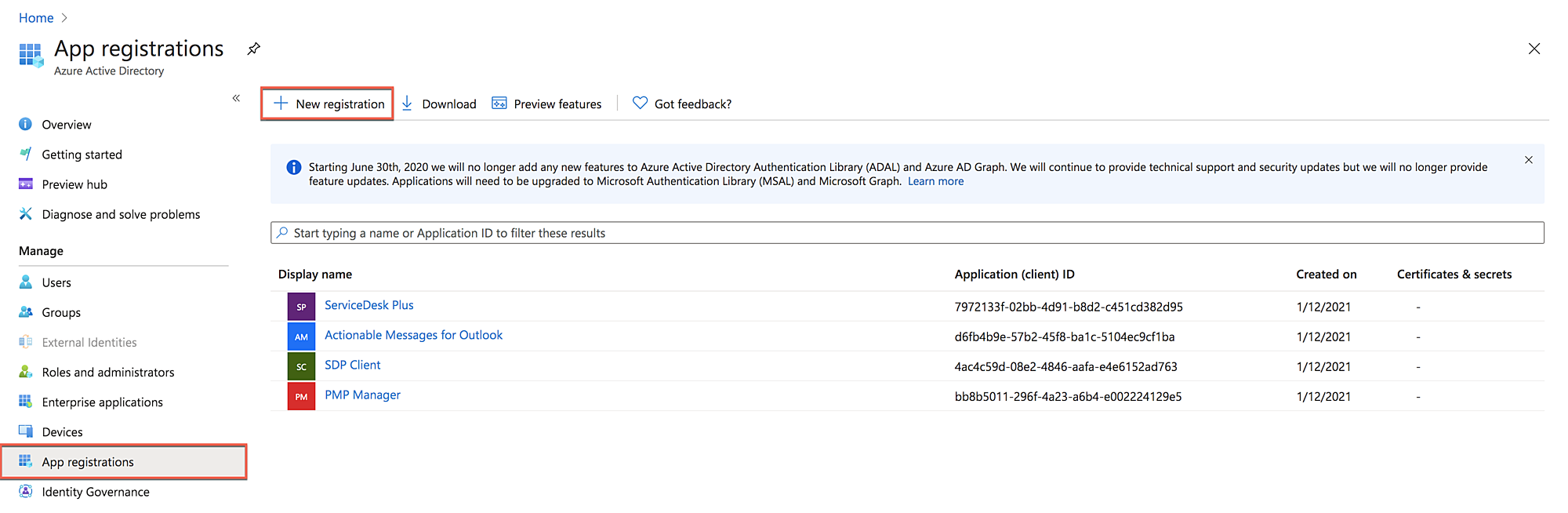Click the Home breadcrumb link

[x=36, y=17]
